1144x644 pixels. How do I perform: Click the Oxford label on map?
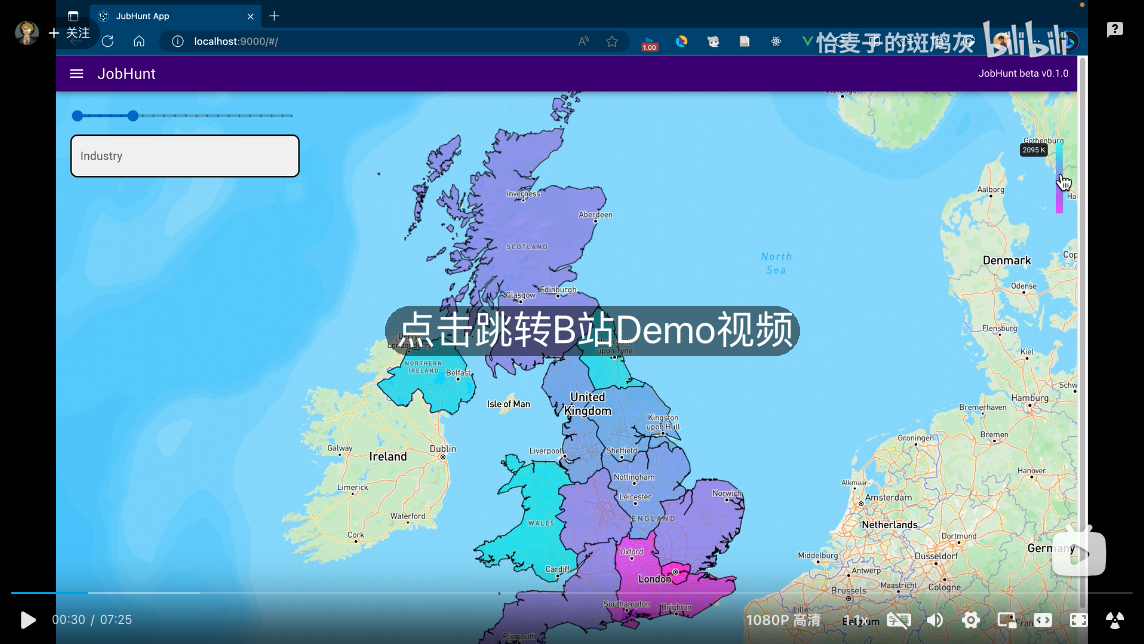pyautogui.click(x=632, y=551)
